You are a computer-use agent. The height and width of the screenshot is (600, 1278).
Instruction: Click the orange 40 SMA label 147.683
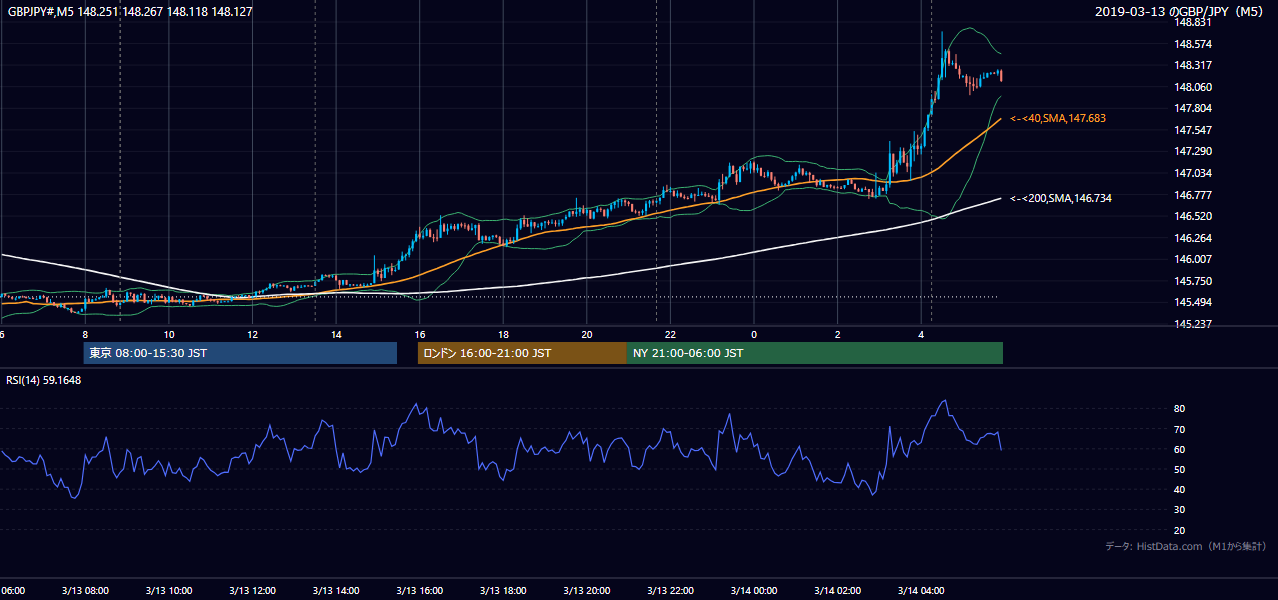(x=1058, y=118)
